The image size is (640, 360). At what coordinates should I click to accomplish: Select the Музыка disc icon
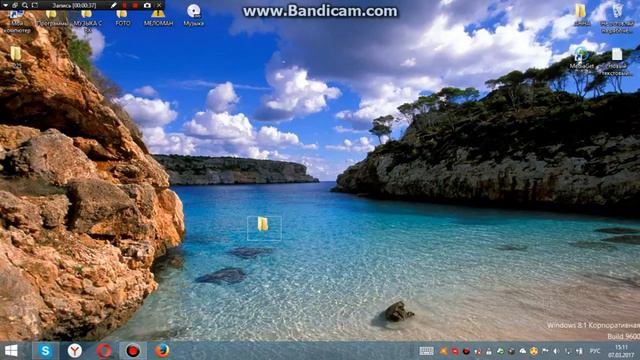[x=193, y=16]
